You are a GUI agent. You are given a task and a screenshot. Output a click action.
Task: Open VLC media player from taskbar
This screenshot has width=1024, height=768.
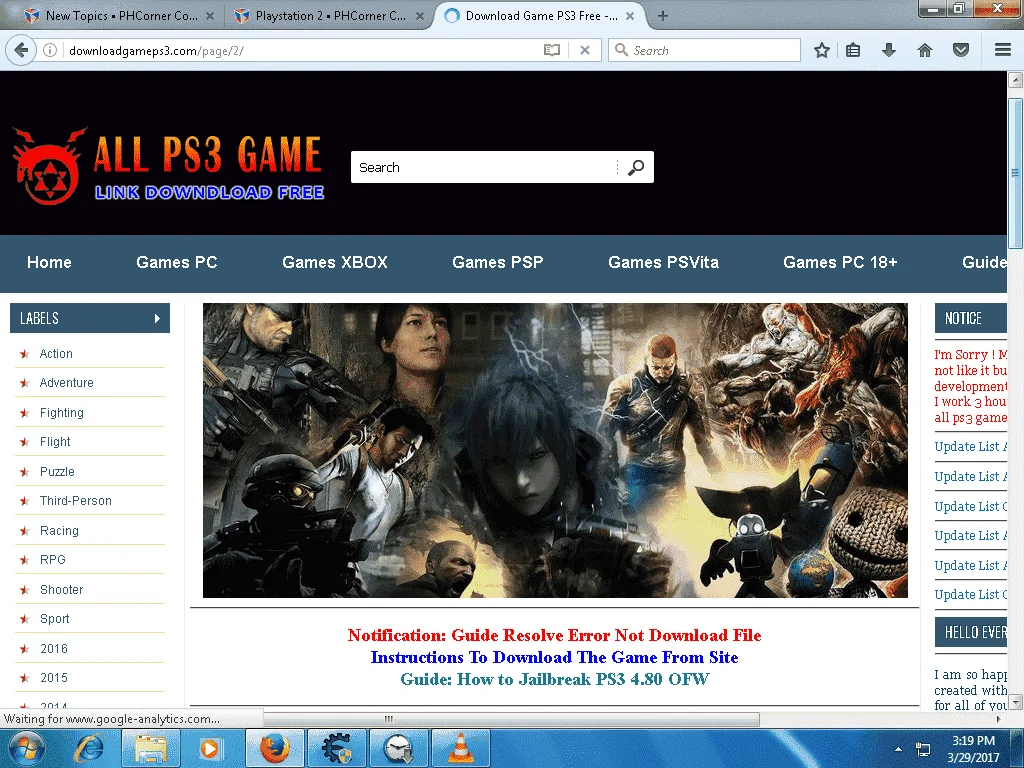click(x=460, y=748)
